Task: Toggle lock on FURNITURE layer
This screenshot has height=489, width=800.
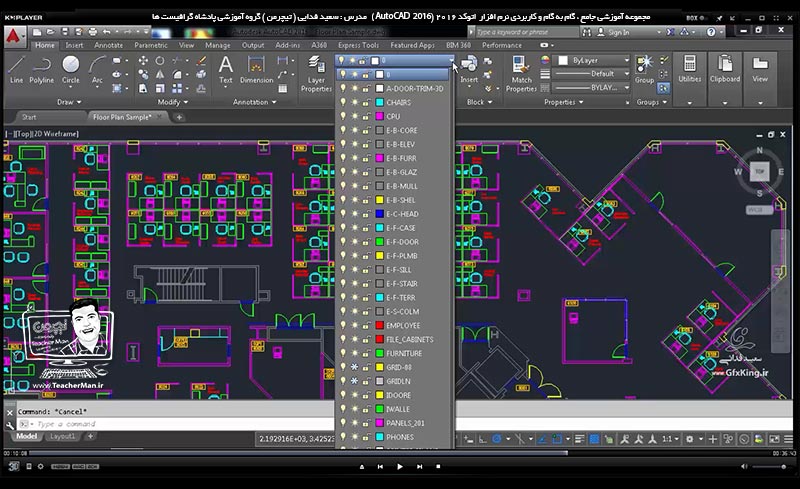Action: [366, 353]
